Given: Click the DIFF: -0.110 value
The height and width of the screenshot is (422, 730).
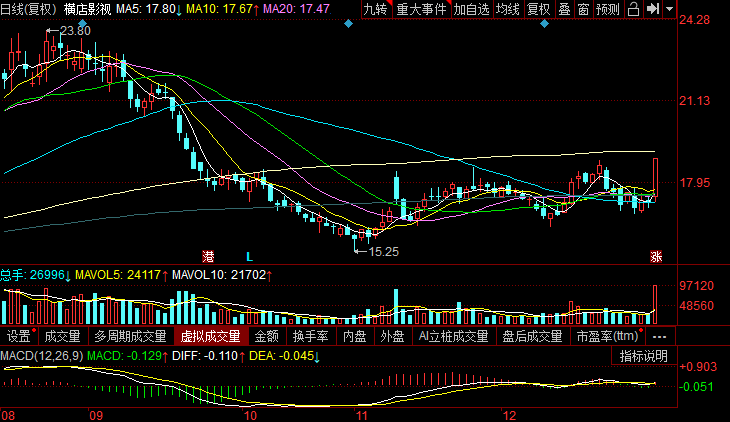Looking at the screenshot, I should pyautogui.click(x=209, y=356).
